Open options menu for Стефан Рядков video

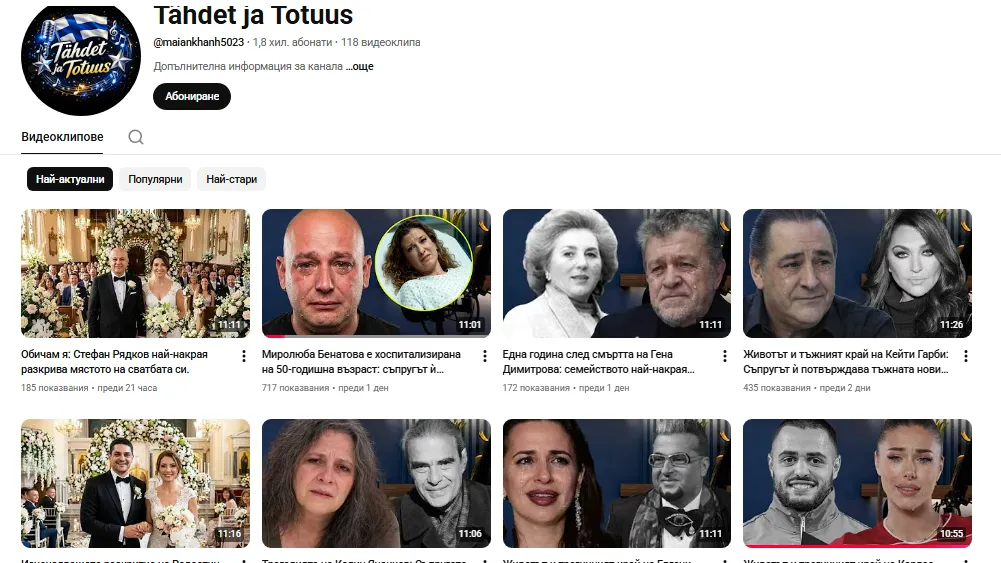tap(244, 356)
